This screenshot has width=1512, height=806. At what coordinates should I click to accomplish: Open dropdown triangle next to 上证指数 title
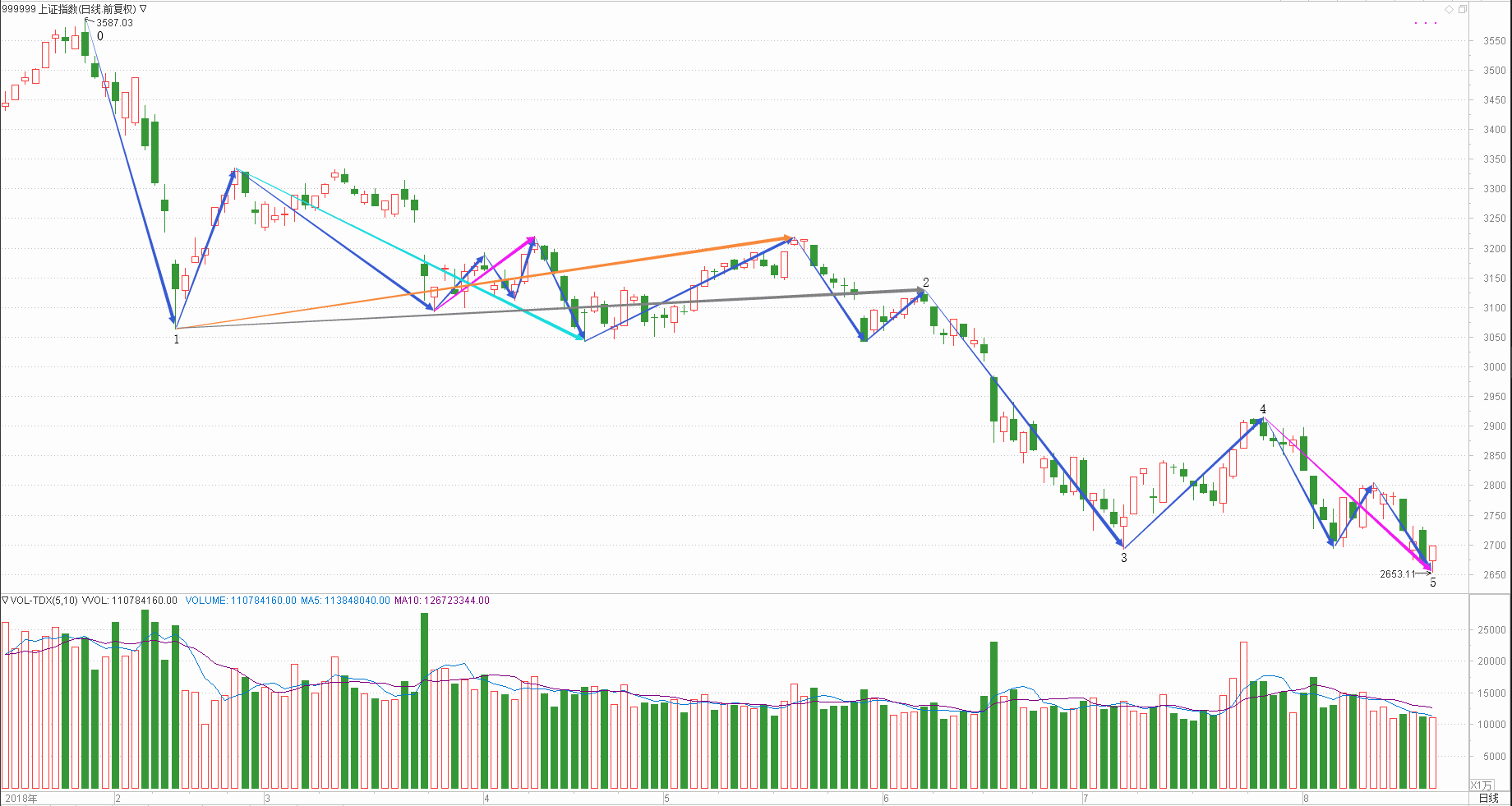[x=143, y=9]
